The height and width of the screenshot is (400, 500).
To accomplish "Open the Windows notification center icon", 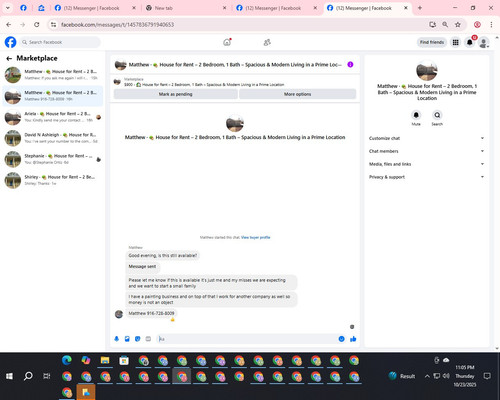I will [487, 376].
